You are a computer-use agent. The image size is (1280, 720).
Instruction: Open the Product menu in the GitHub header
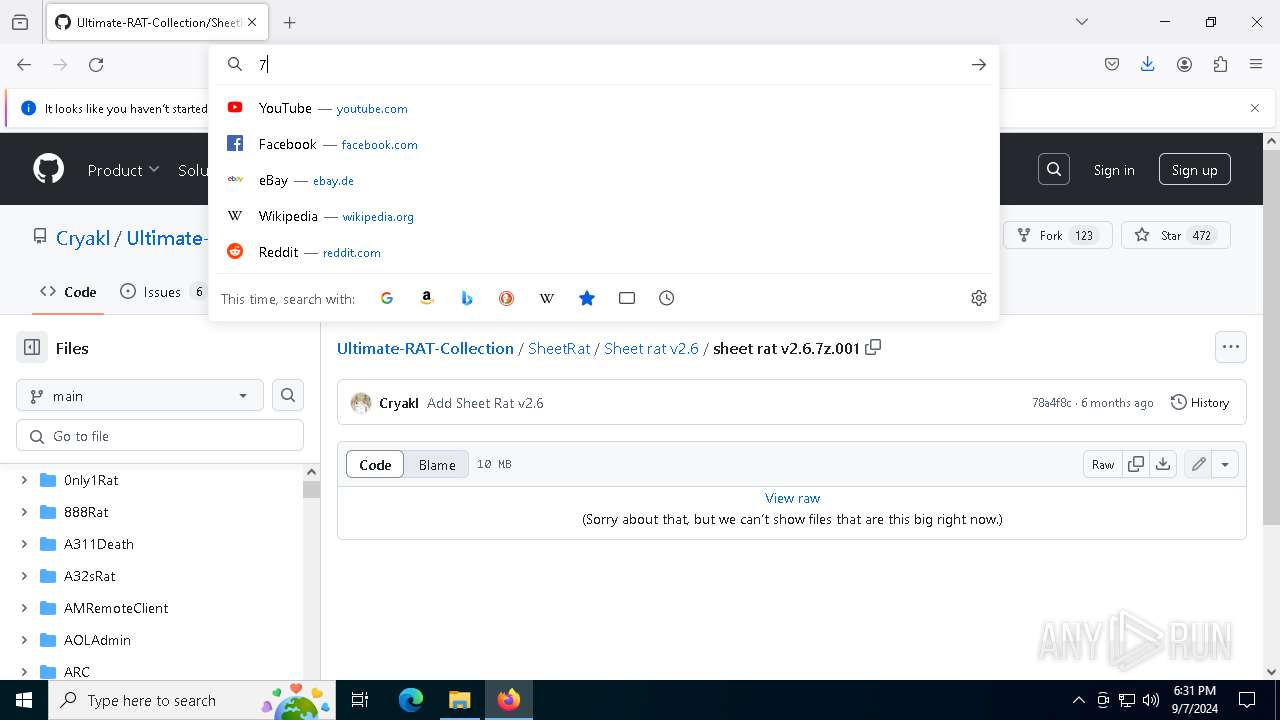(x=123, y=170)
